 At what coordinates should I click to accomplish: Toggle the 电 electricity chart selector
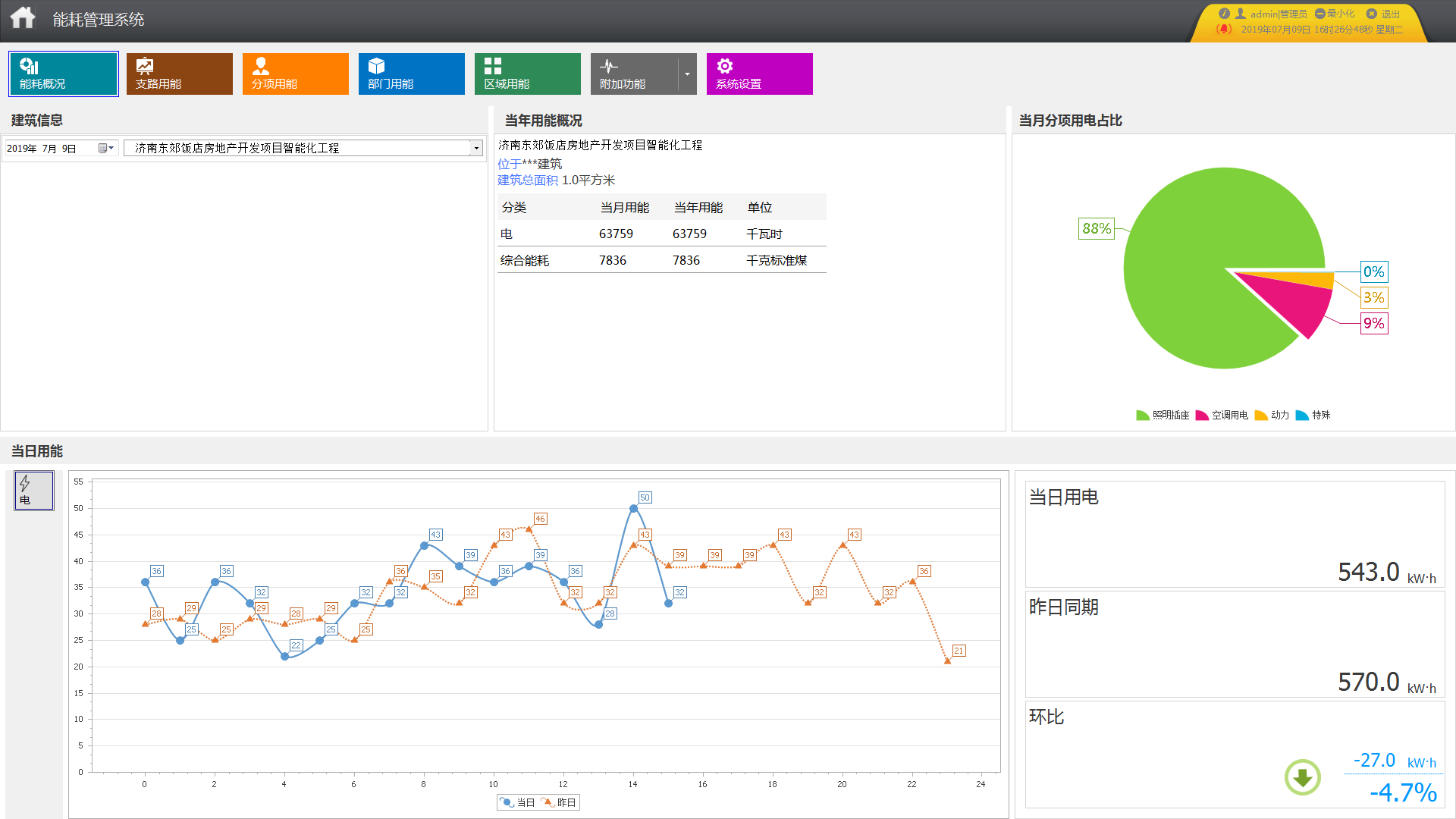click(x=34, y=490)
